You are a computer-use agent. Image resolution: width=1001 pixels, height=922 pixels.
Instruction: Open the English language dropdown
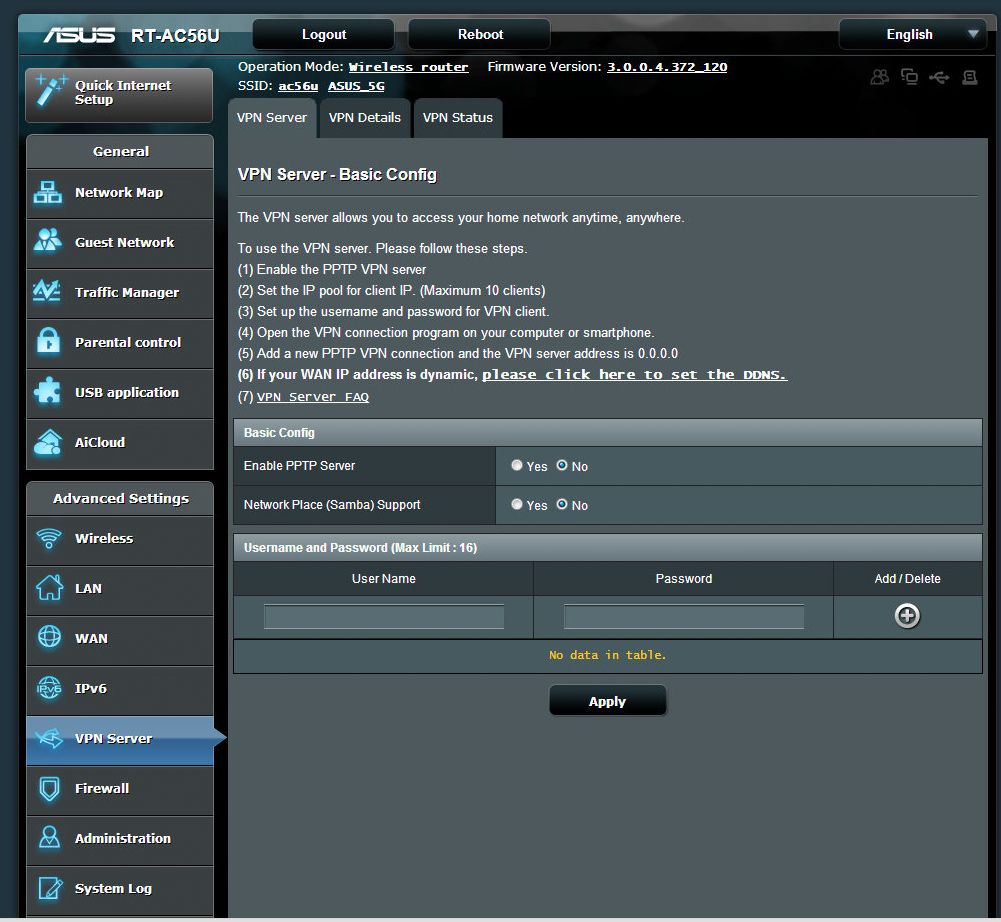[913, 34]
